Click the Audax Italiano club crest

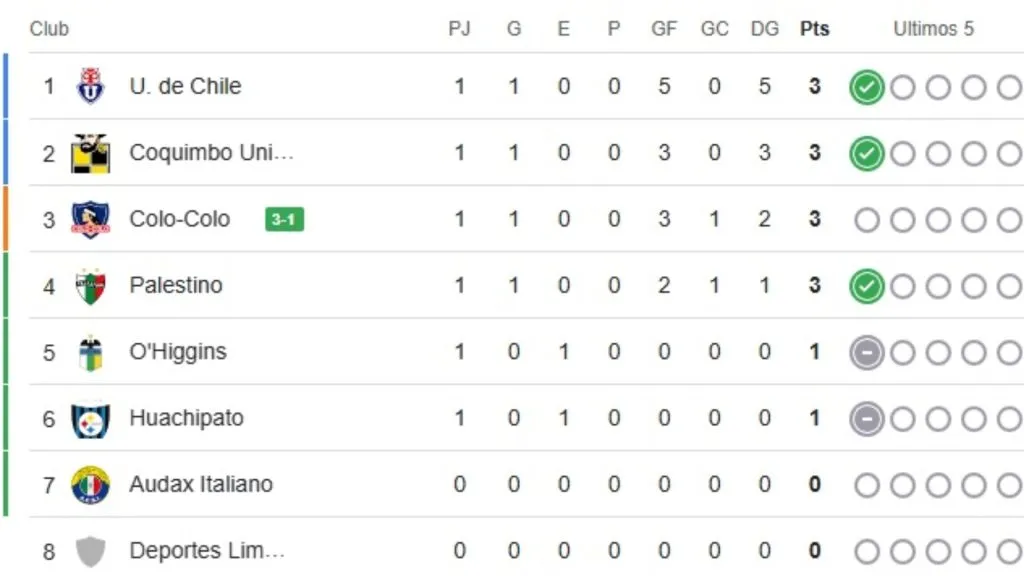click(x=90, y=485)
